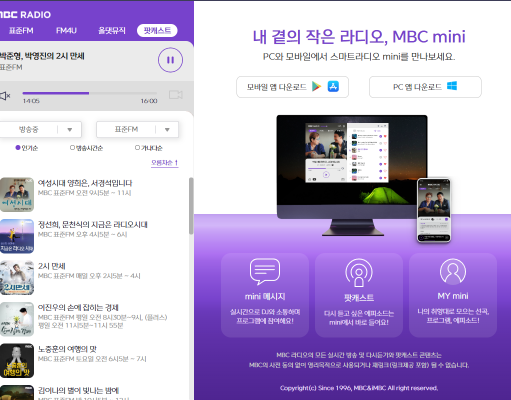Screen dimensions: 511x400
Task: Click 이진우의 손에 잡히는 경제 title
Action: (x=78, y=307)
